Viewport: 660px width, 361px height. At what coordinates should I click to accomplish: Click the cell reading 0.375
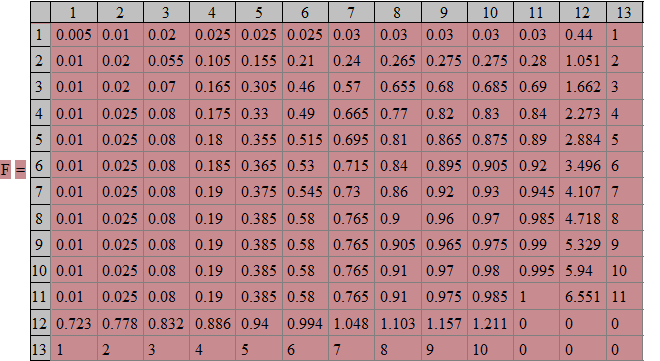click(259, 191)
